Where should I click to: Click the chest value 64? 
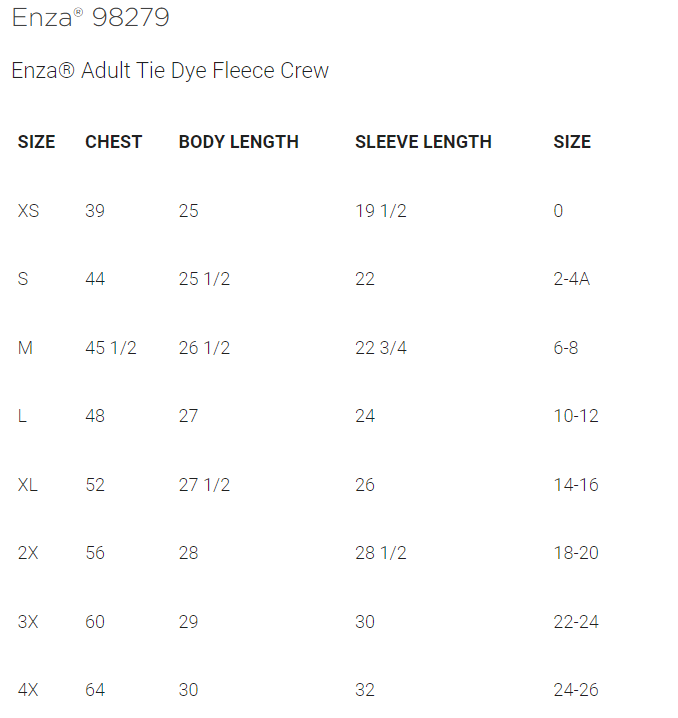pos(95,690)
